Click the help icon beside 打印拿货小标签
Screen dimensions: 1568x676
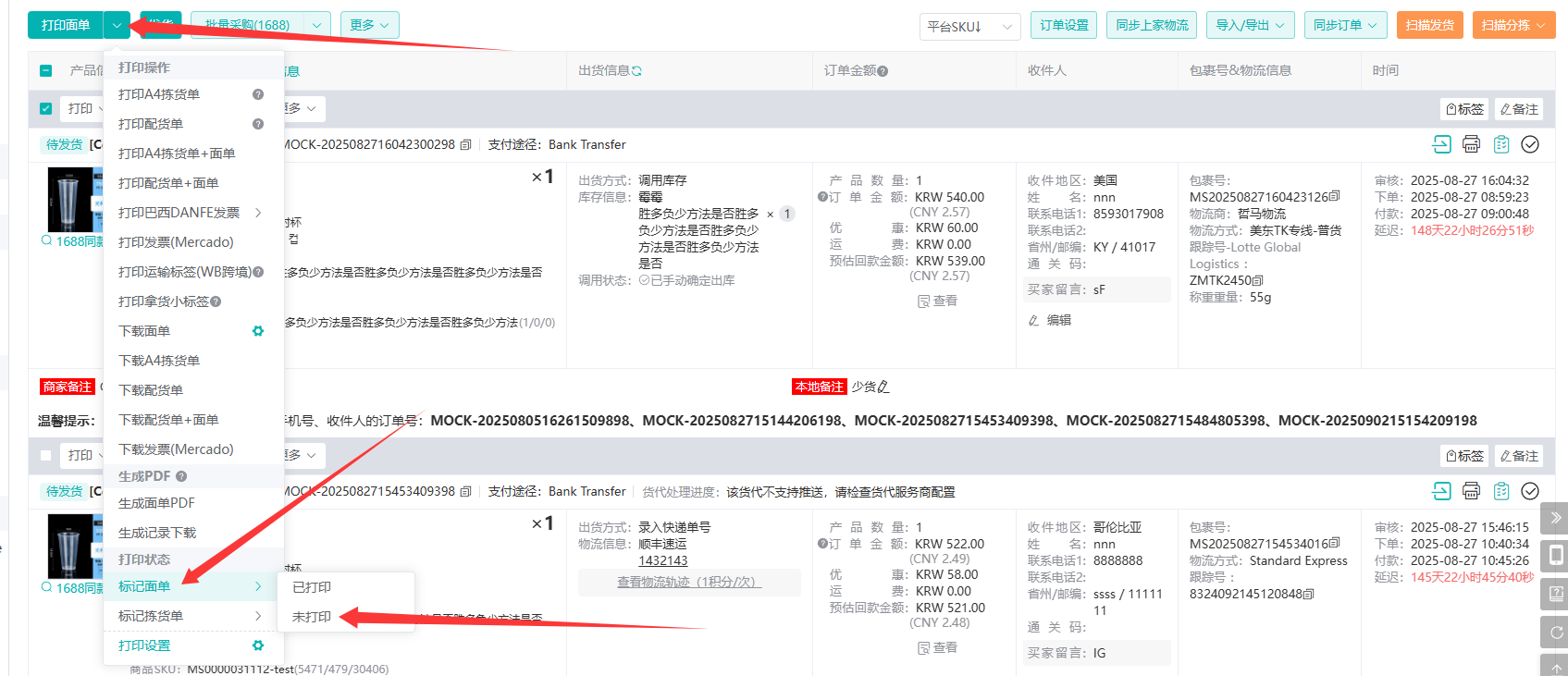point(216,301)
